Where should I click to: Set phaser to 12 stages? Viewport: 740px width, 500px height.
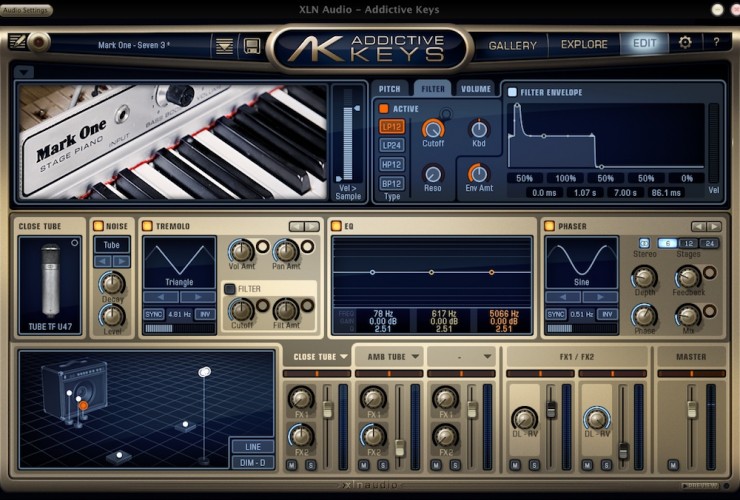[689, 243]
